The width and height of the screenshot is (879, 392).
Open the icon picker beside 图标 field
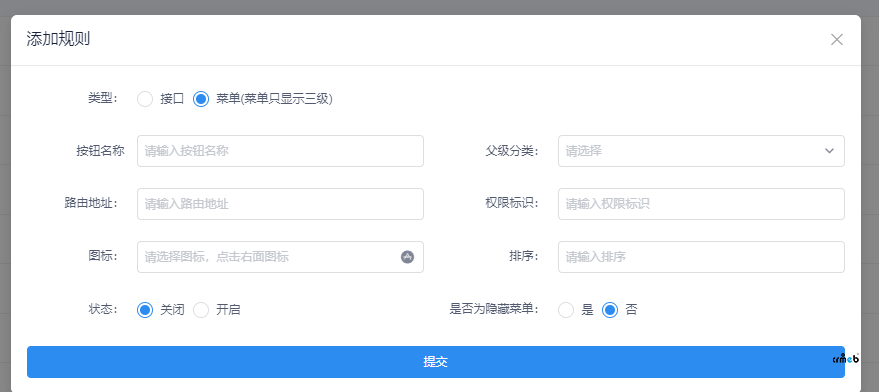408,257
